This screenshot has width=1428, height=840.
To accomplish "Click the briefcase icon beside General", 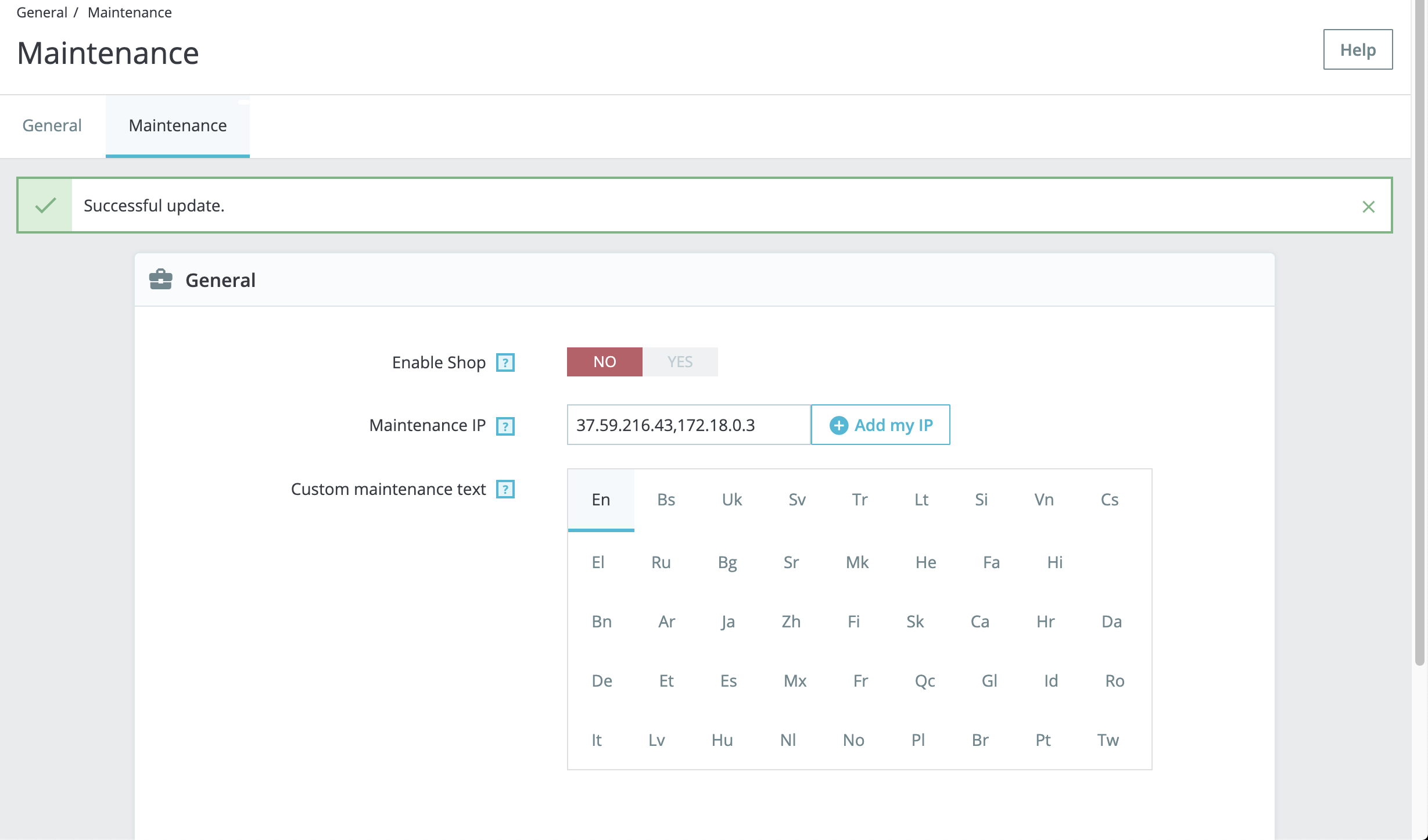I will point(160,280).
